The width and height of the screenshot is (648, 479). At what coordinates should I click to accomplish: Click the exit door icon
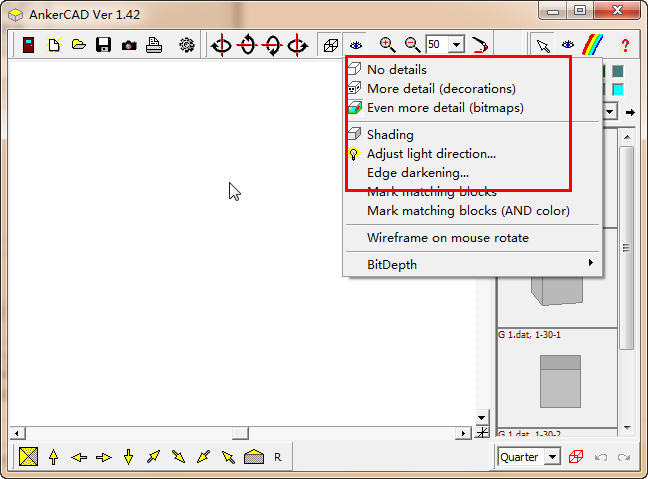(28, 45)
